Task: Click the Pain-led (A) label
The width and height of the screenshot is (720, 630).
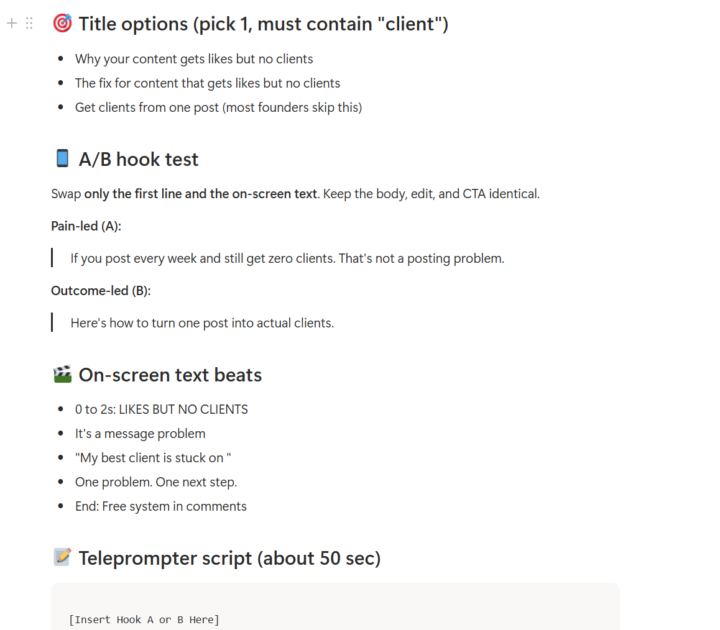Action: 86,226
